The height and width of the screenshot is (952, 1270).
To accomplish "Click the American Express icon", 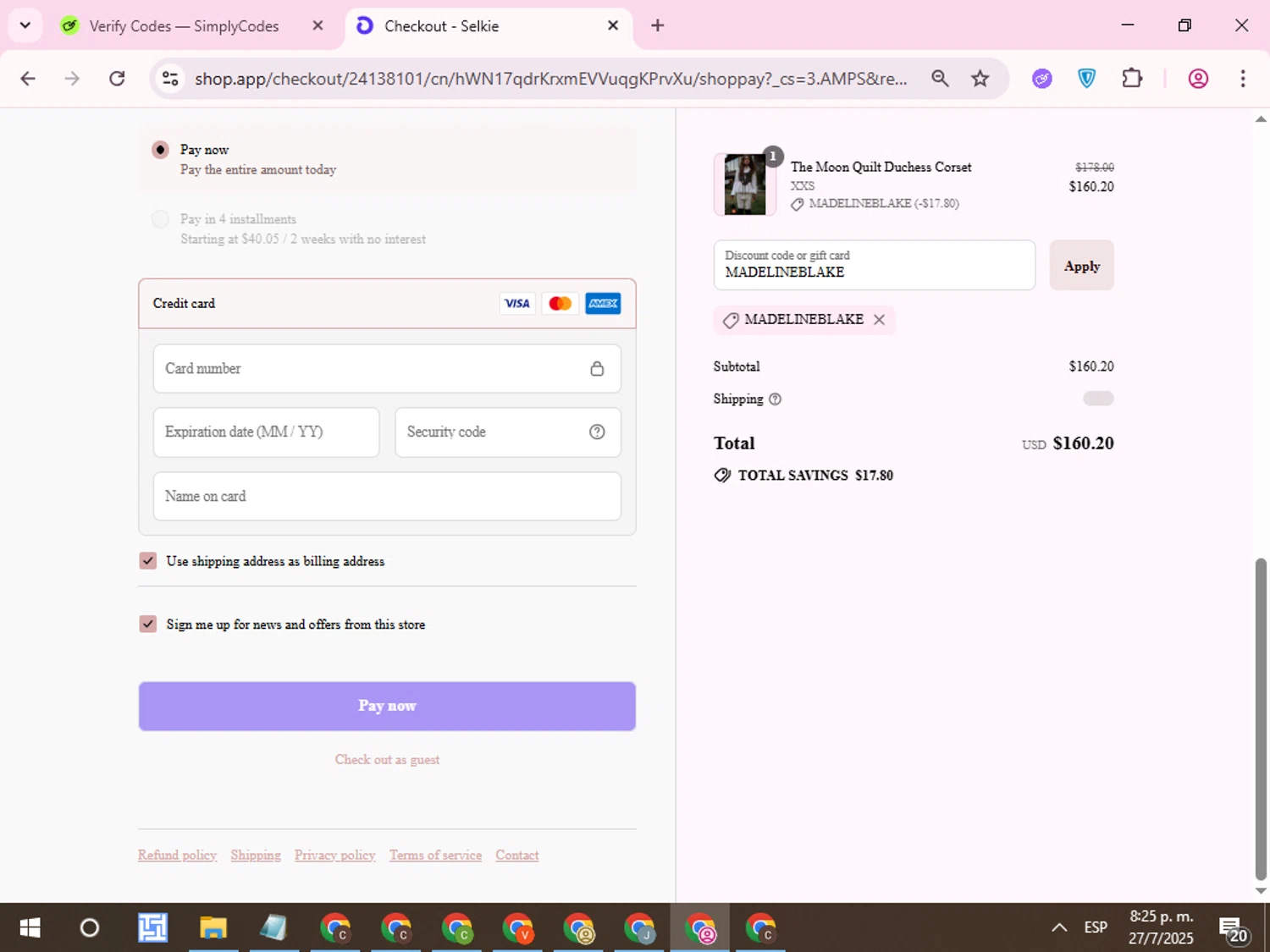I will (603, 304).
